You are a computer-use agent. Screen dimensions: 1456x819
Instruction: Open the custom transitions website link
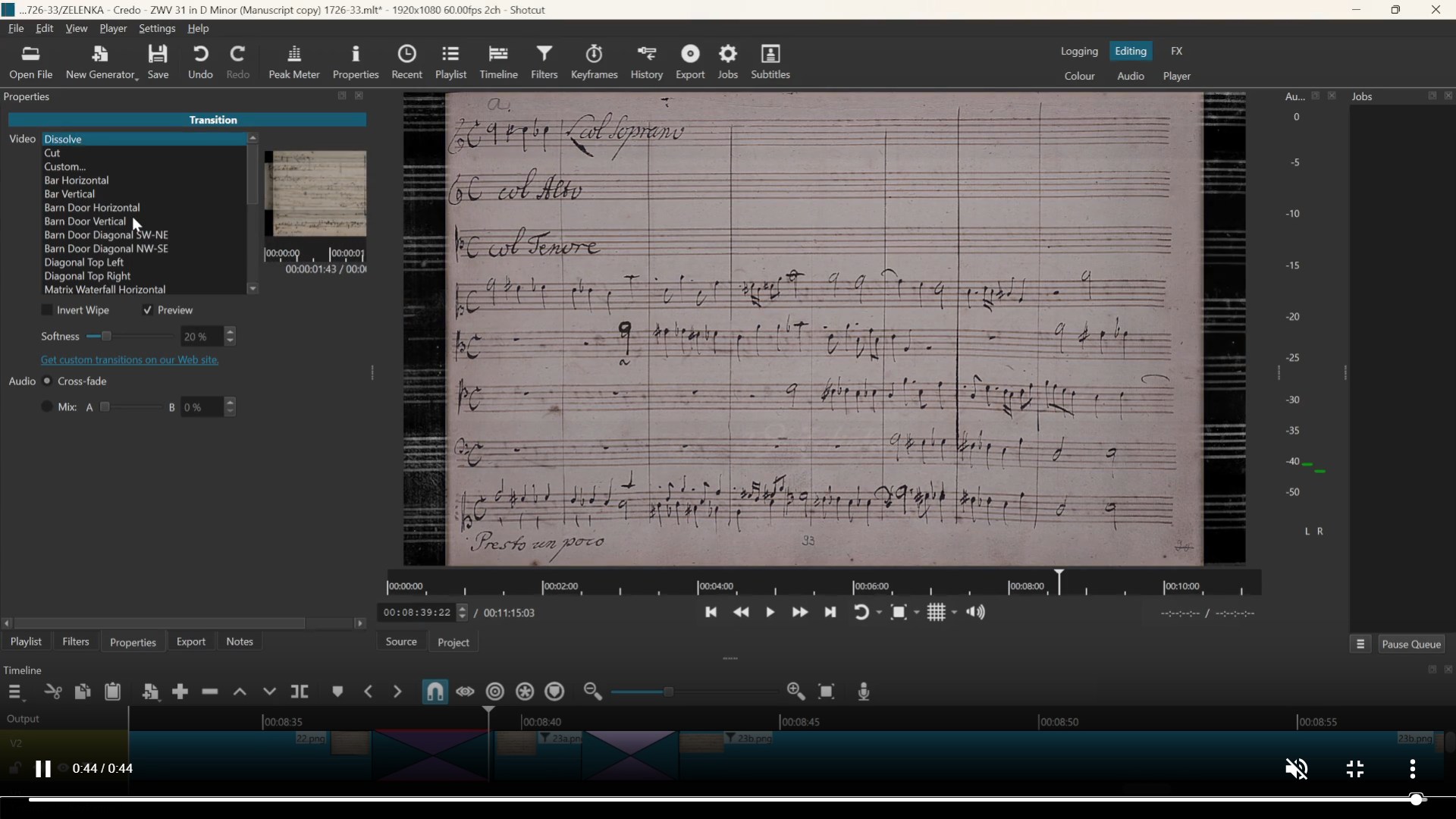130,360
